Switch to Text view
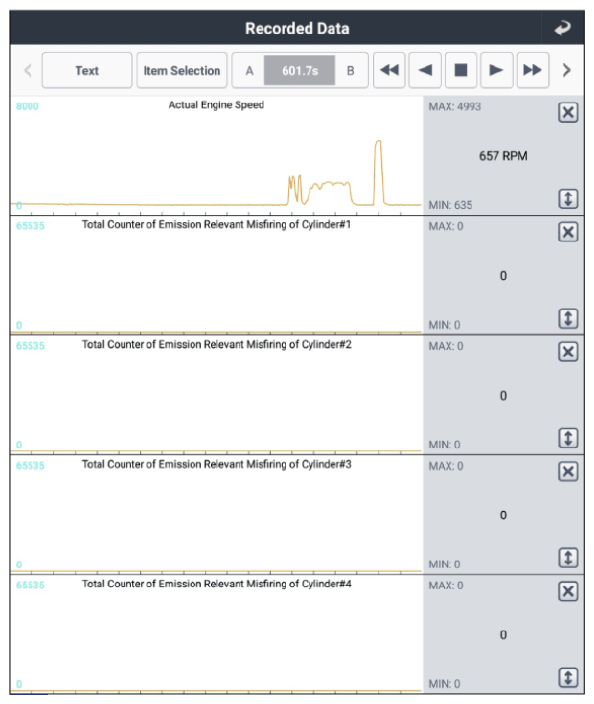The height and width of the screenshot is (704, 594). (x=87, y=70)
